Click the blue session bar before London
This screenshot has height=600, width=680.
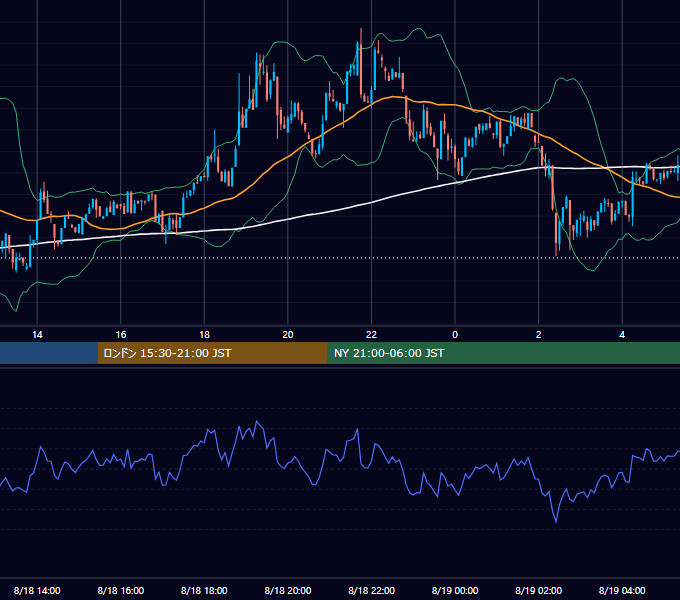49,353
